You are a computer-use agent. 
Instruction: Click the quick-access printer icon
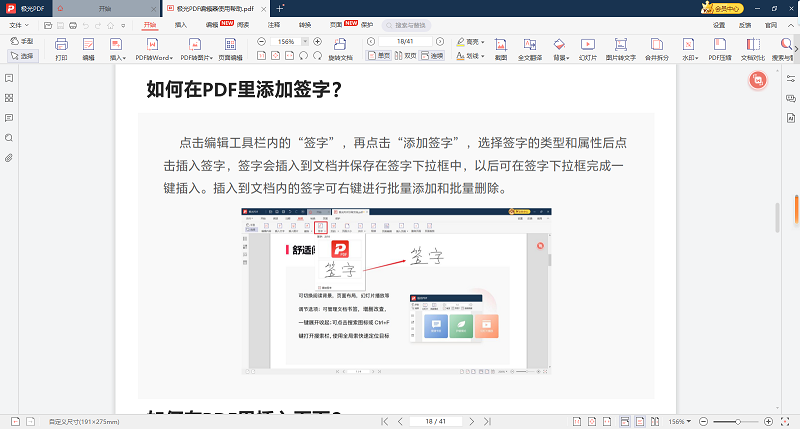(x=73, y=25)
